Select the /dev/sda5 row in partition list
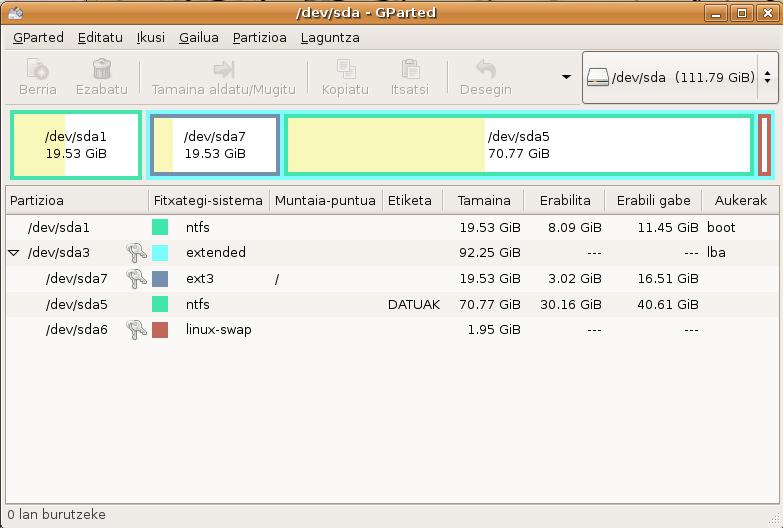Image resolution: width=783 pixels, height=528 pixels. click(x=392, y=304)
